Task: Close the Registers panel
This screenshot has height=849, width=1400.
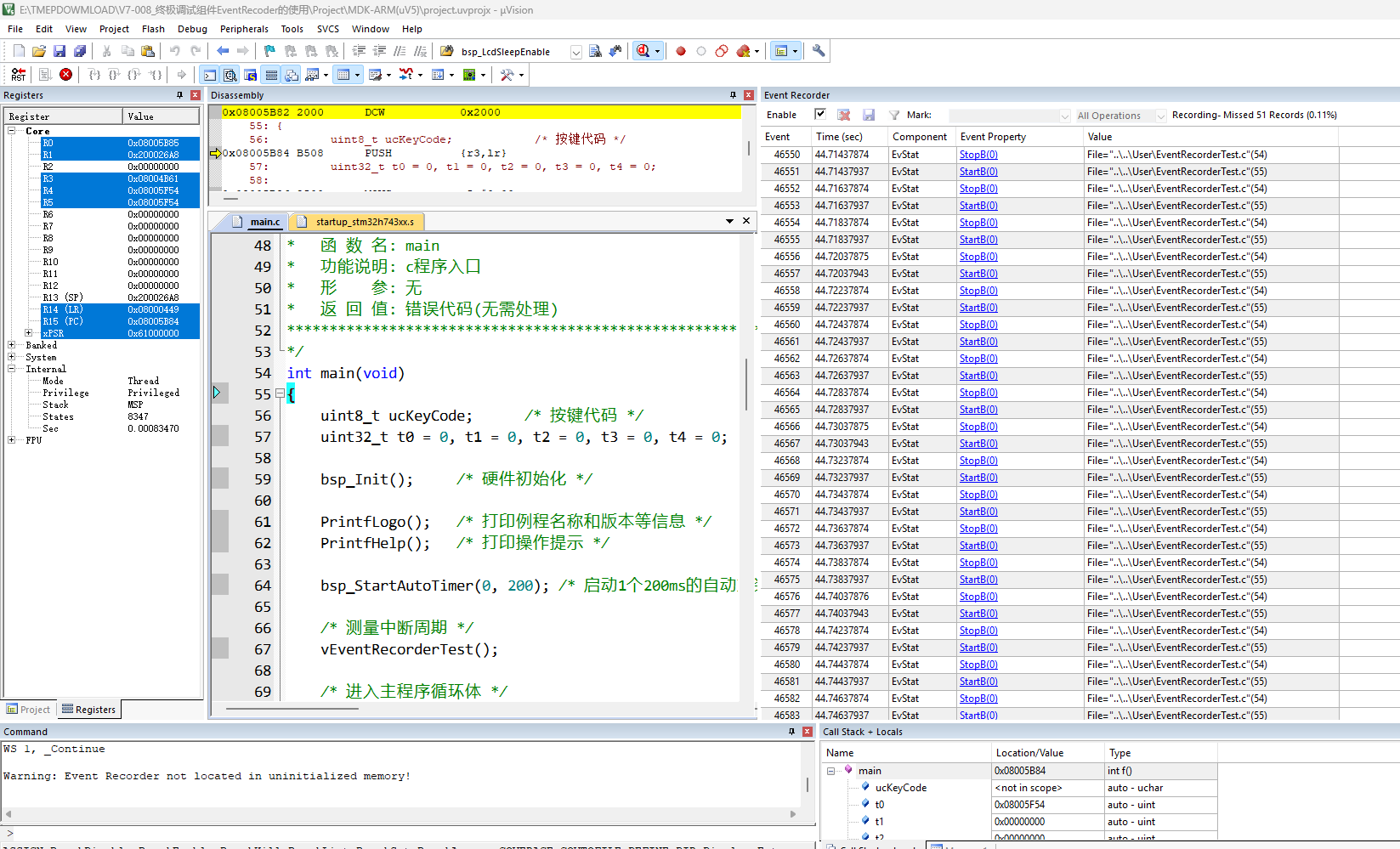Action: pyautogui.click(x=196, y=95)
